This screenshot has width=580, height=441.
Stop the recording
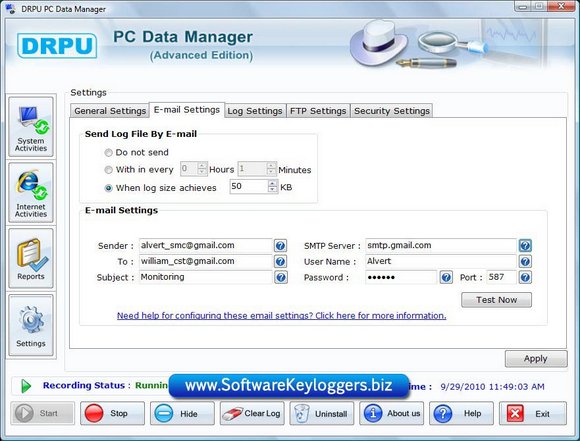tap(112, 413)
